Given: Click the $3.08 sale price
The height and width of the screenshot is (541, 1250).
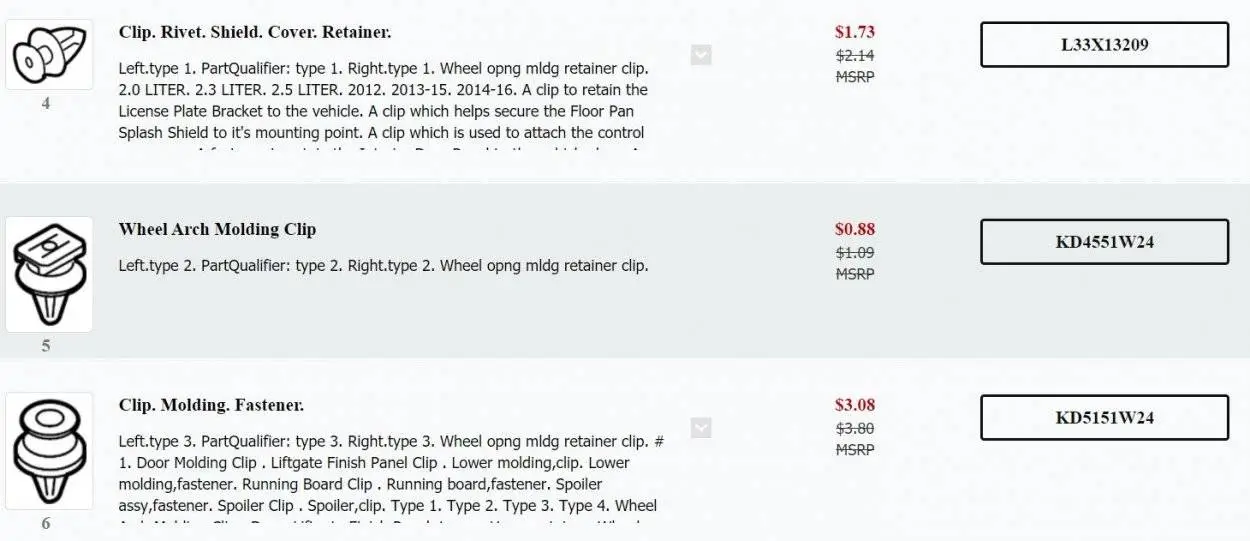Looking at the screenshot, I should pyautogui.click(x=855, y=405).
